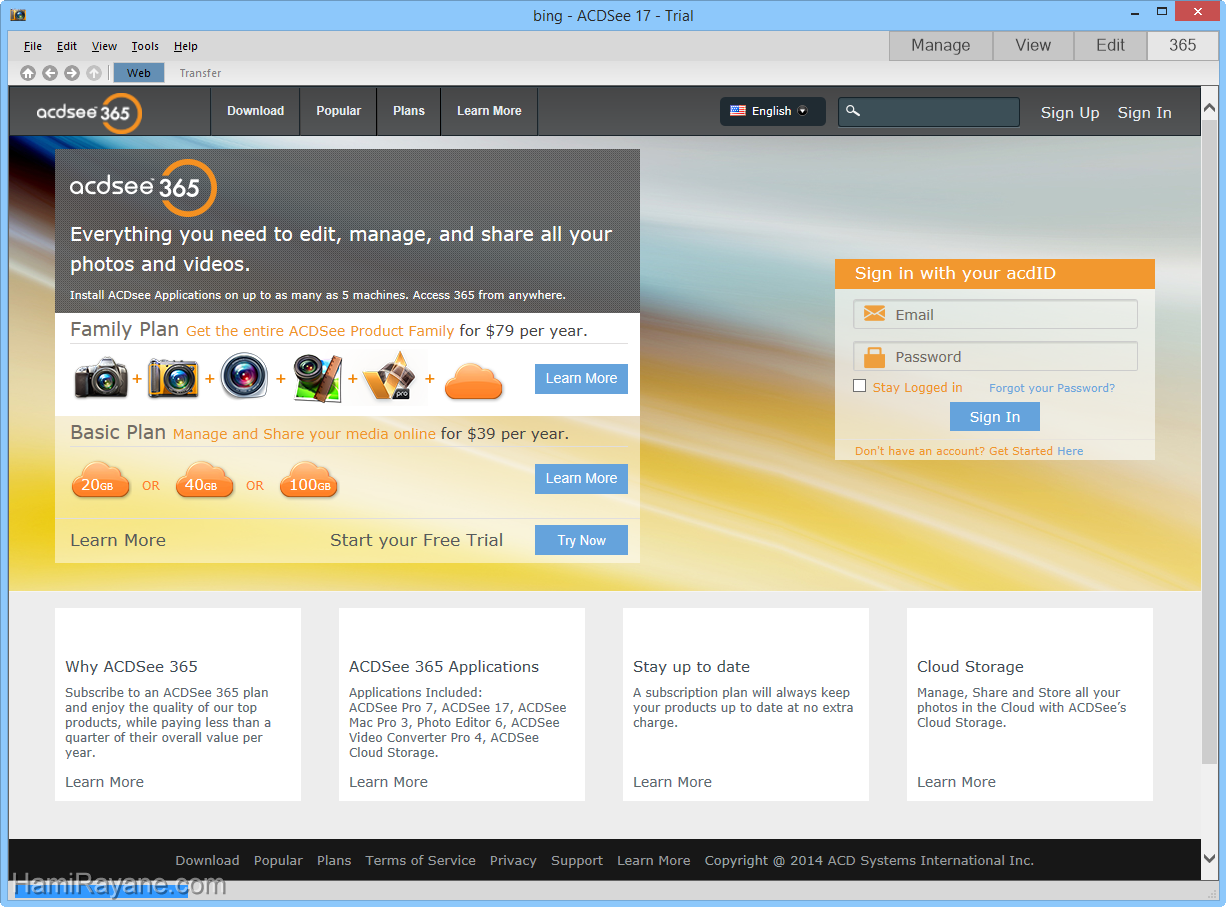Click Learn More under ACDSee 365 Applications
The image size is (1226, 907).
(x=388, y=782)
